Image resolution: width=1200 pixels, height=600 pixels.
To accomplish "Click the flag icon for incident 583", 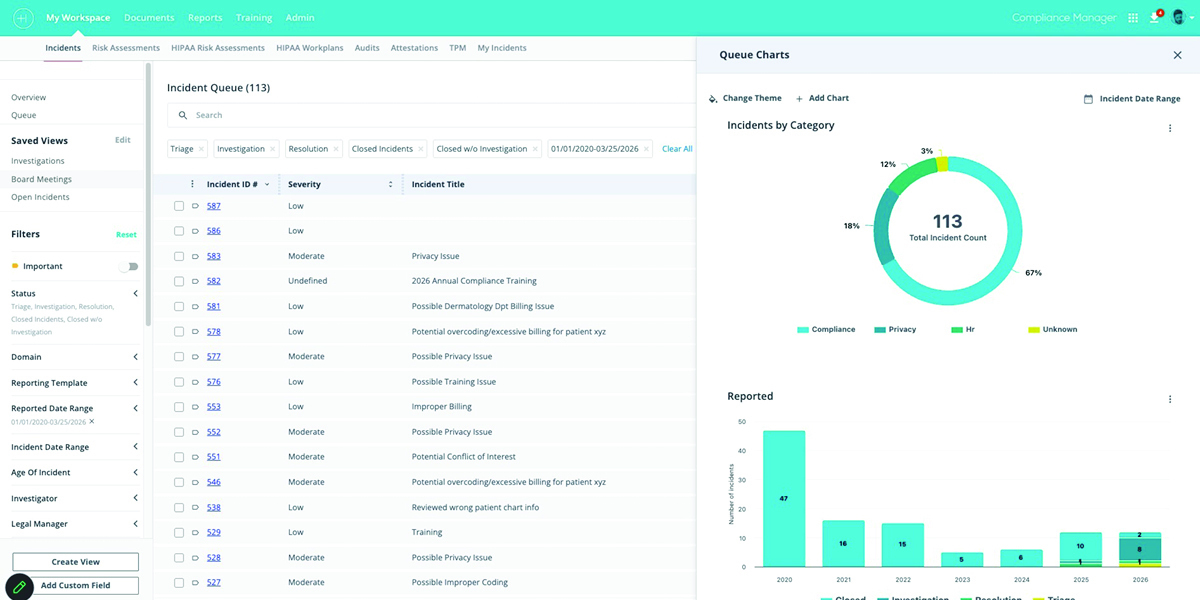I will [195, 256].
